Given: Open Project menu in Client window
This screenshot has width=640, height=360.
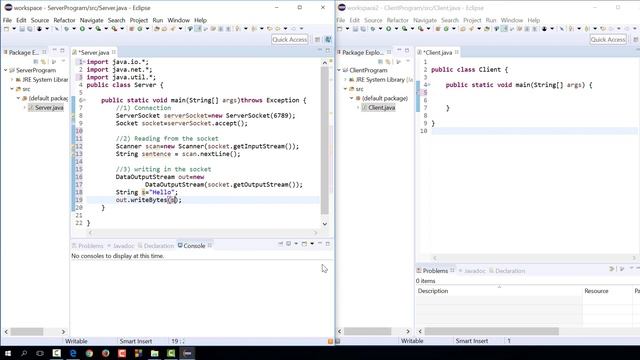Looking at the screenshot, I should (x=472, y=20).
